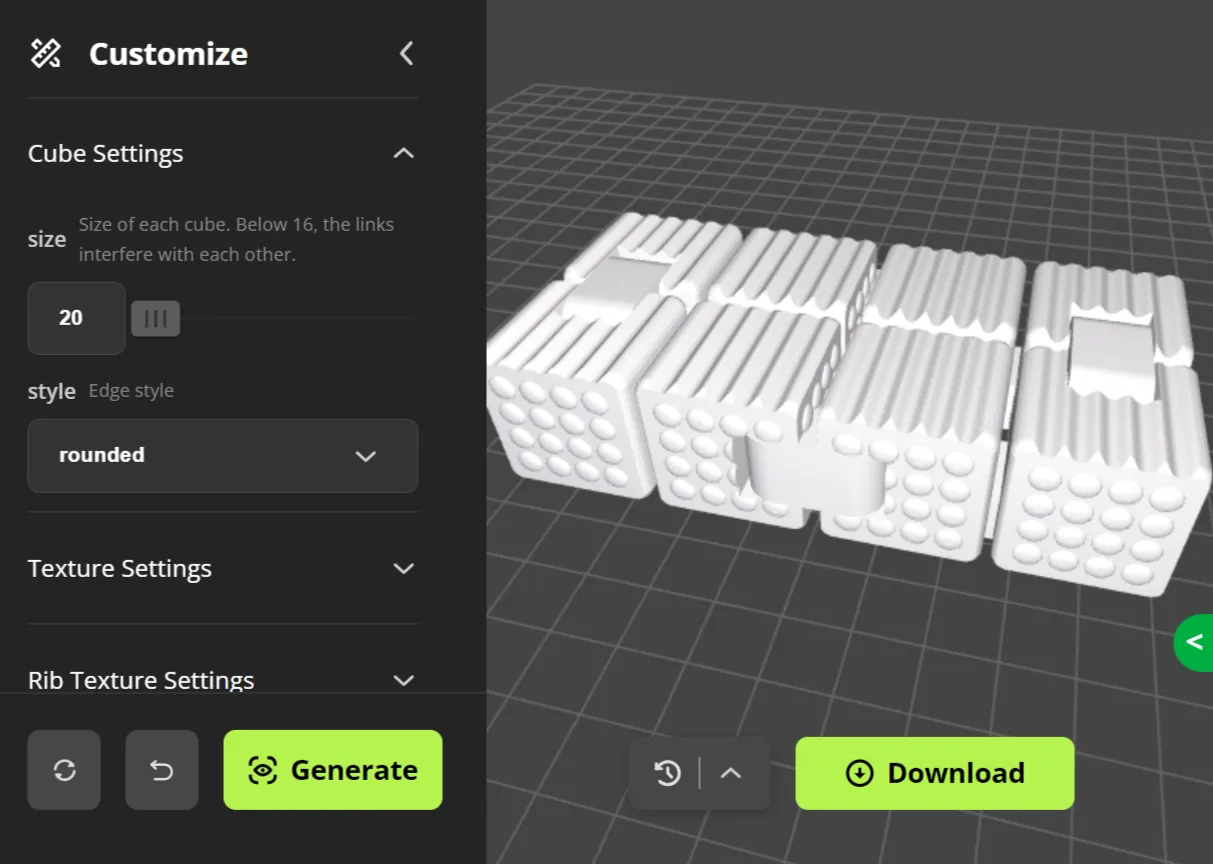The image size is (1213, 864).
Task: Click the size input showing 20
Action: (76, 318)
